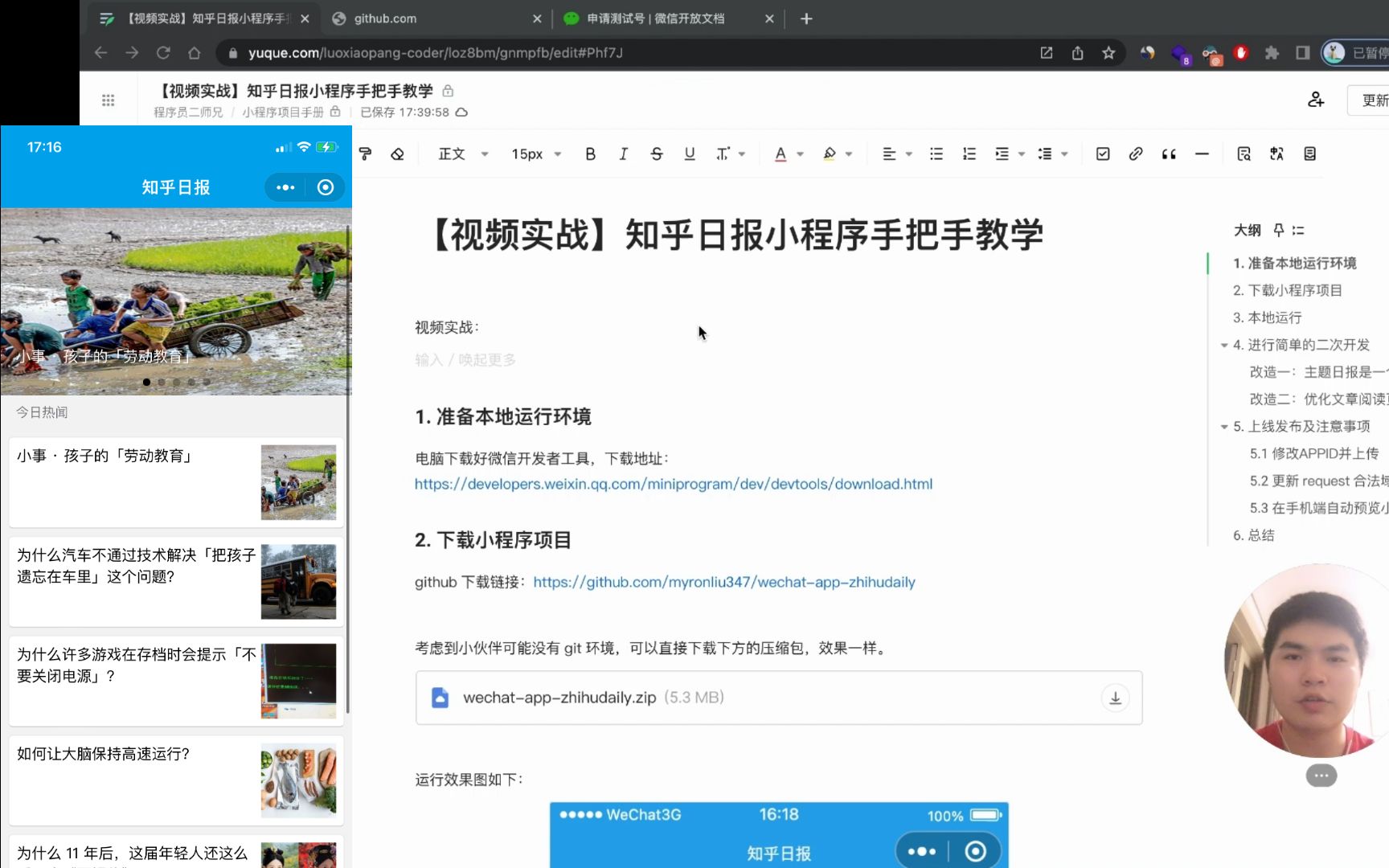This screenshot has height=868, width=1389.
Task: Click 小程序项目手册 breadcrumb link
Action: pos(283,113)
